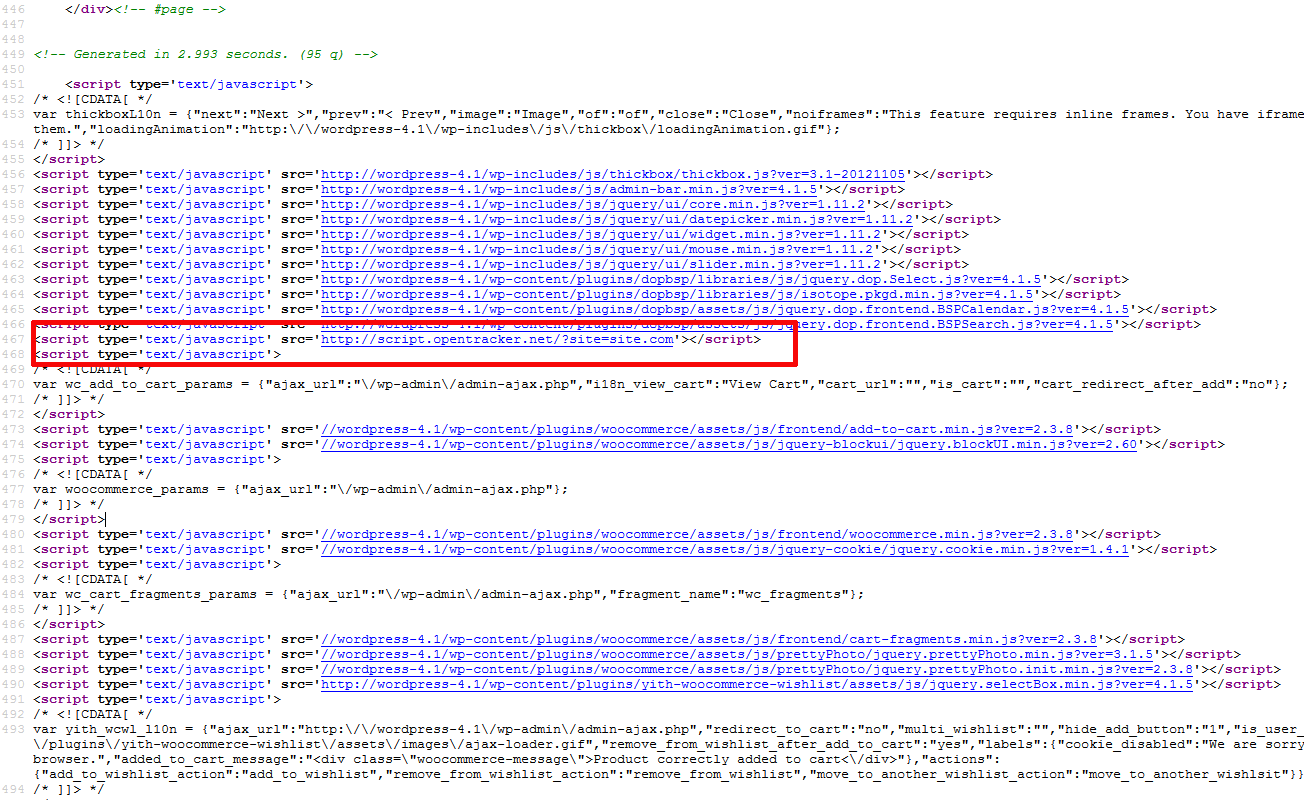Follow the jquery.selectBox.min.js wishlist link

(x=757, y=684)
